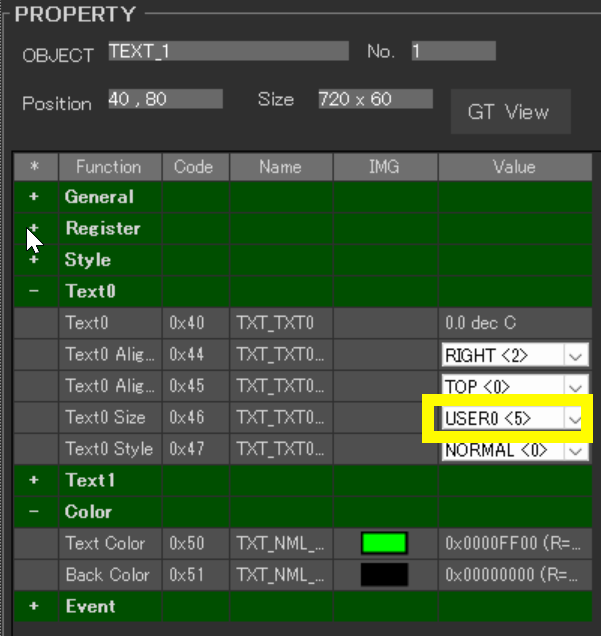This screenshot has height=636, width=601.
Task: Edit the OBJECT name field TEXT_1
Action: point(228,52)
